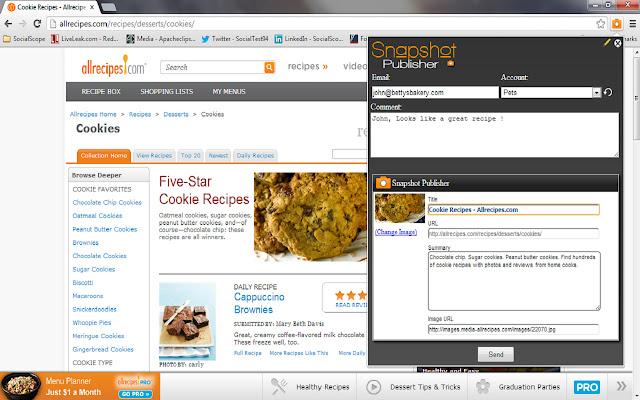Open the Recipes breadcrumb link
Screen dimensions: 640x400
140,114
